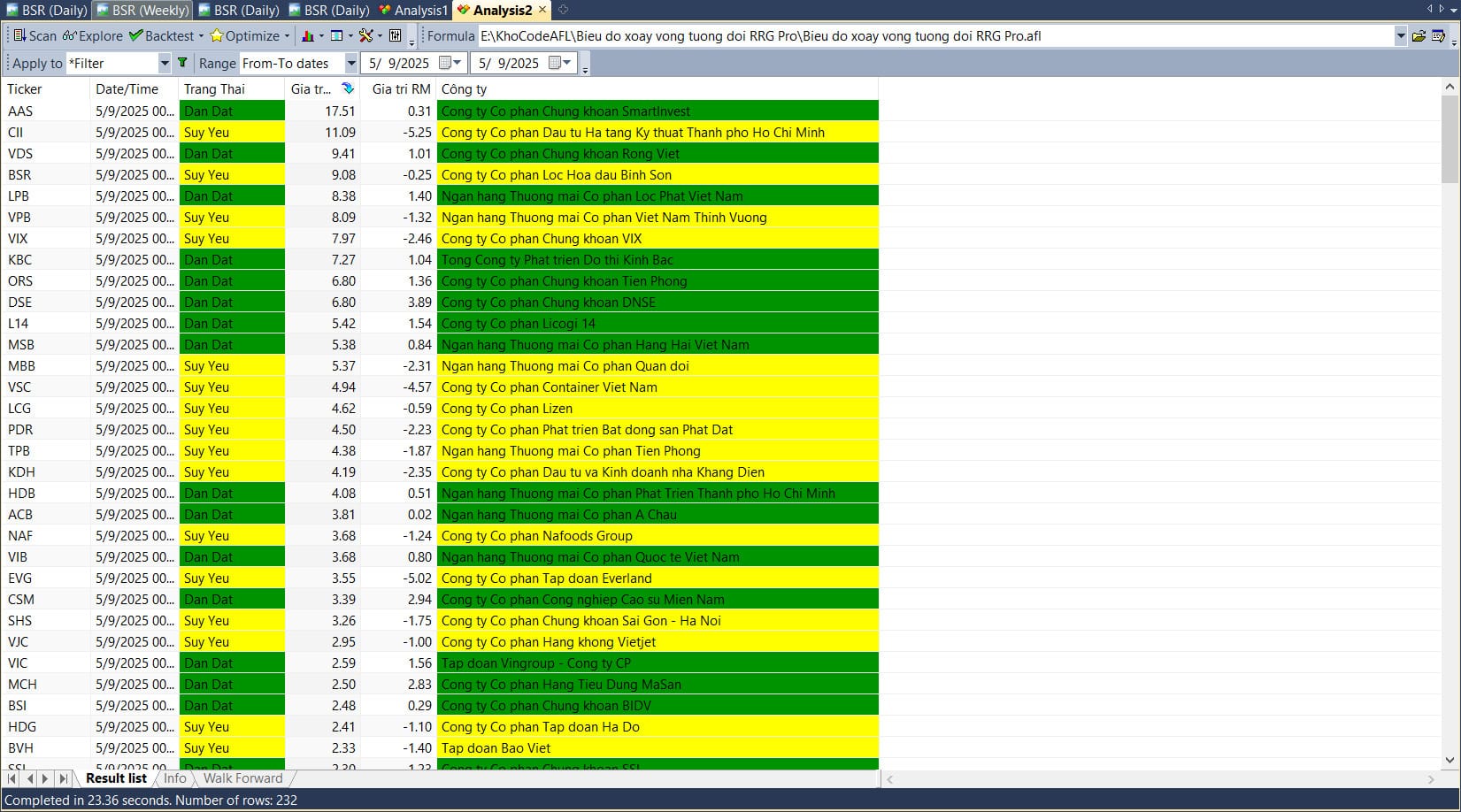Select the VIX ticker row
Image resolution: width=1461 pixels, height=812 pixels.
tap(440, 239)
